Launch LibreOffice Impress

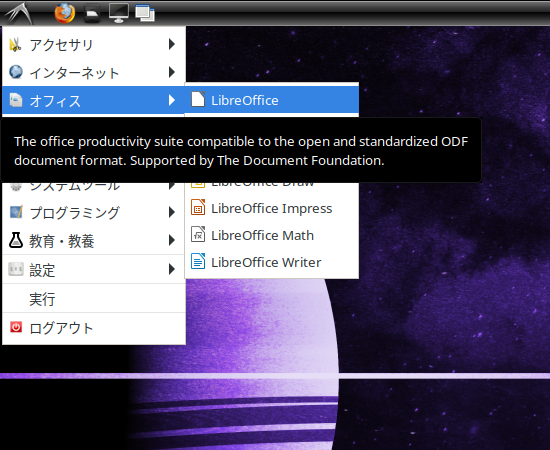[x=272, y=208]
